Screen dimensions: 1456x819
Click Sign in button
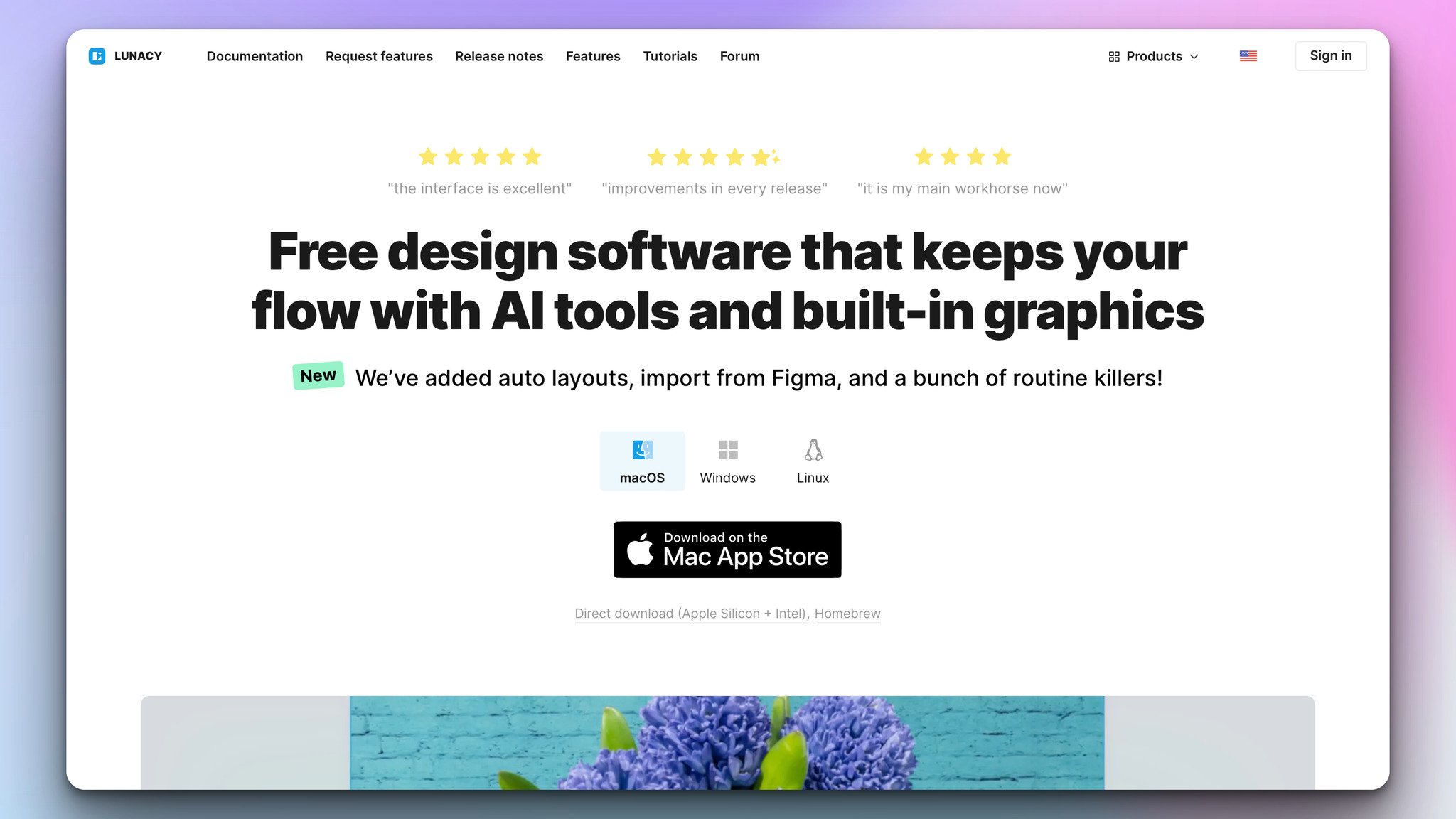tap(1331, 55)
